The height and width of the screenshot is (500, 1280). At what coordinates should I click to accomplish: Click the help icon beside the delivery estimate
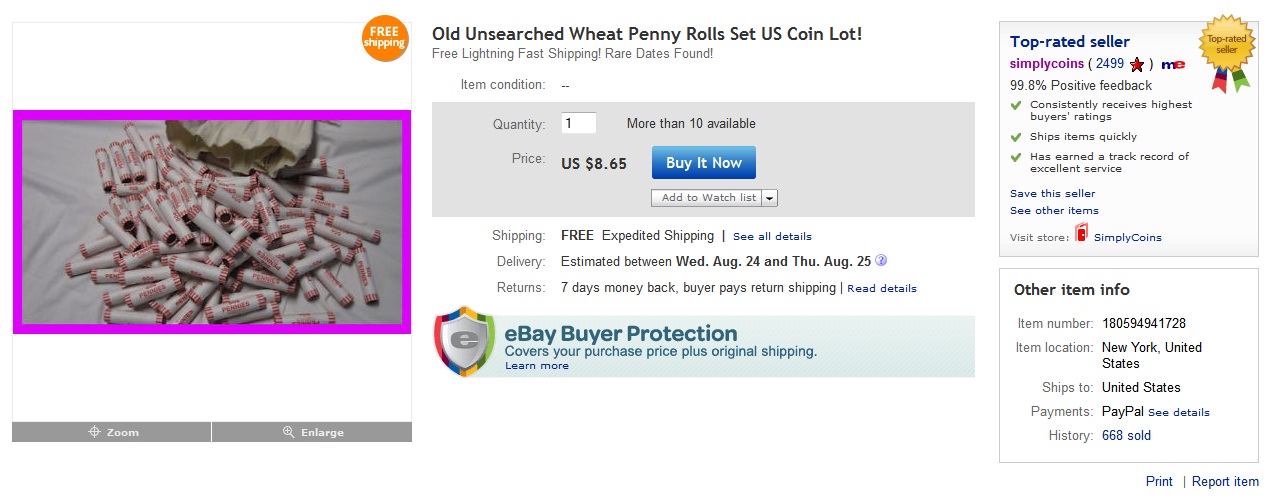click(881, 261)
